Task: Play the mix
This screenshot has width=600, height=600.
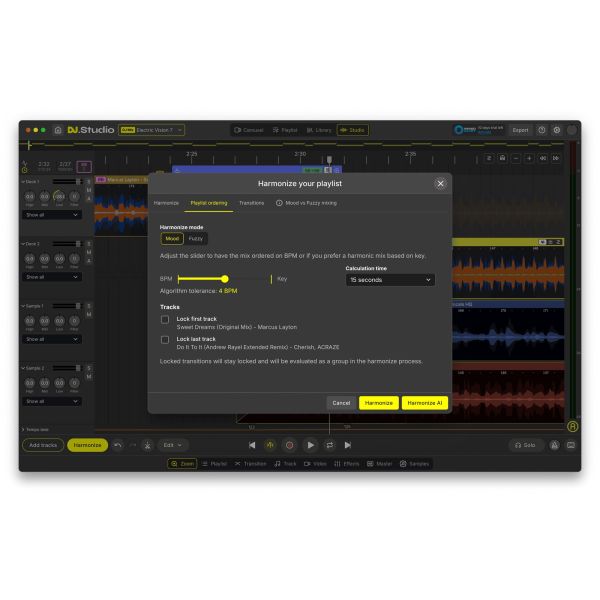Action: pyautogui.click(x=310, y=445)
